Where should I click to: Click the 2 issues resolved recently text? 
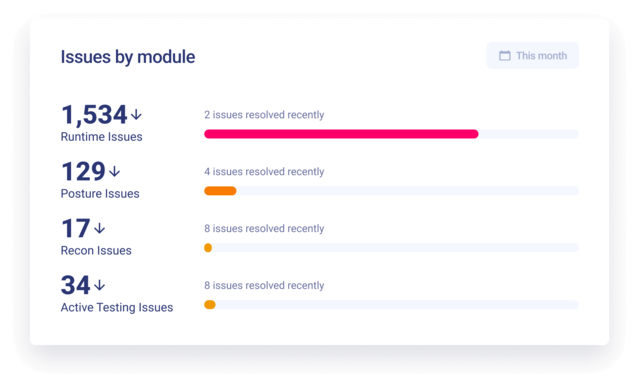click(264, 115)
